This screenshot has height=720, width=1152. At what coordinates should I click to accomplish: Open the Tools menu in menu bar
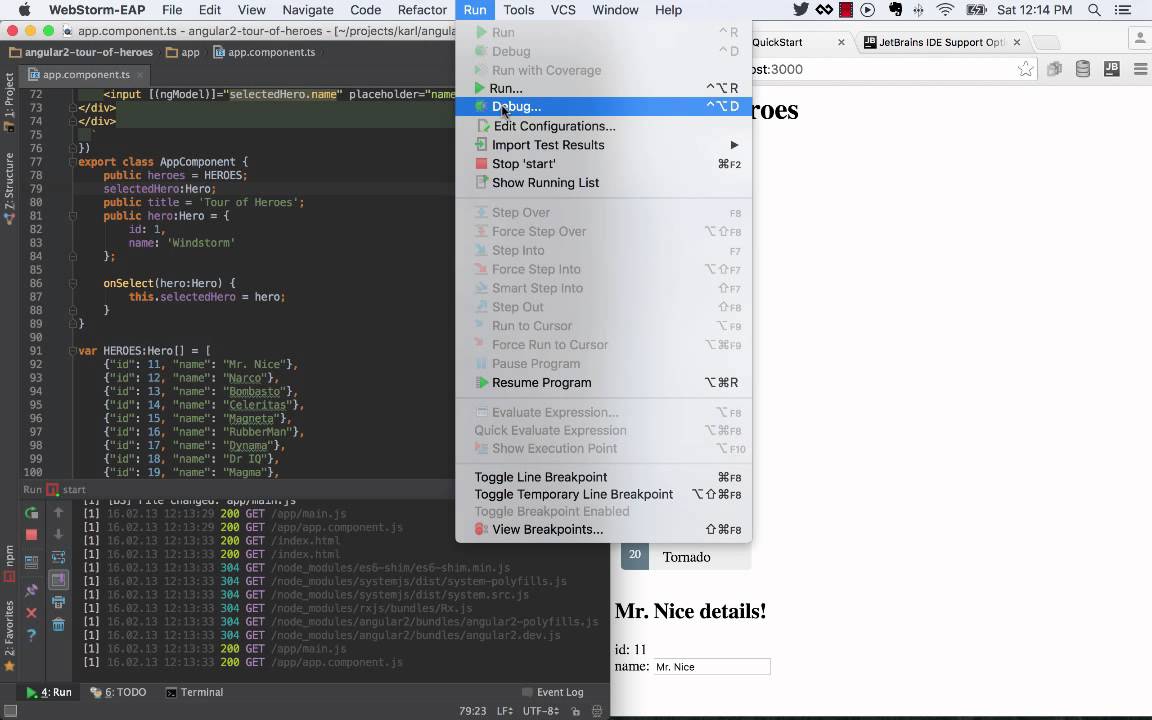coord(519,10)
